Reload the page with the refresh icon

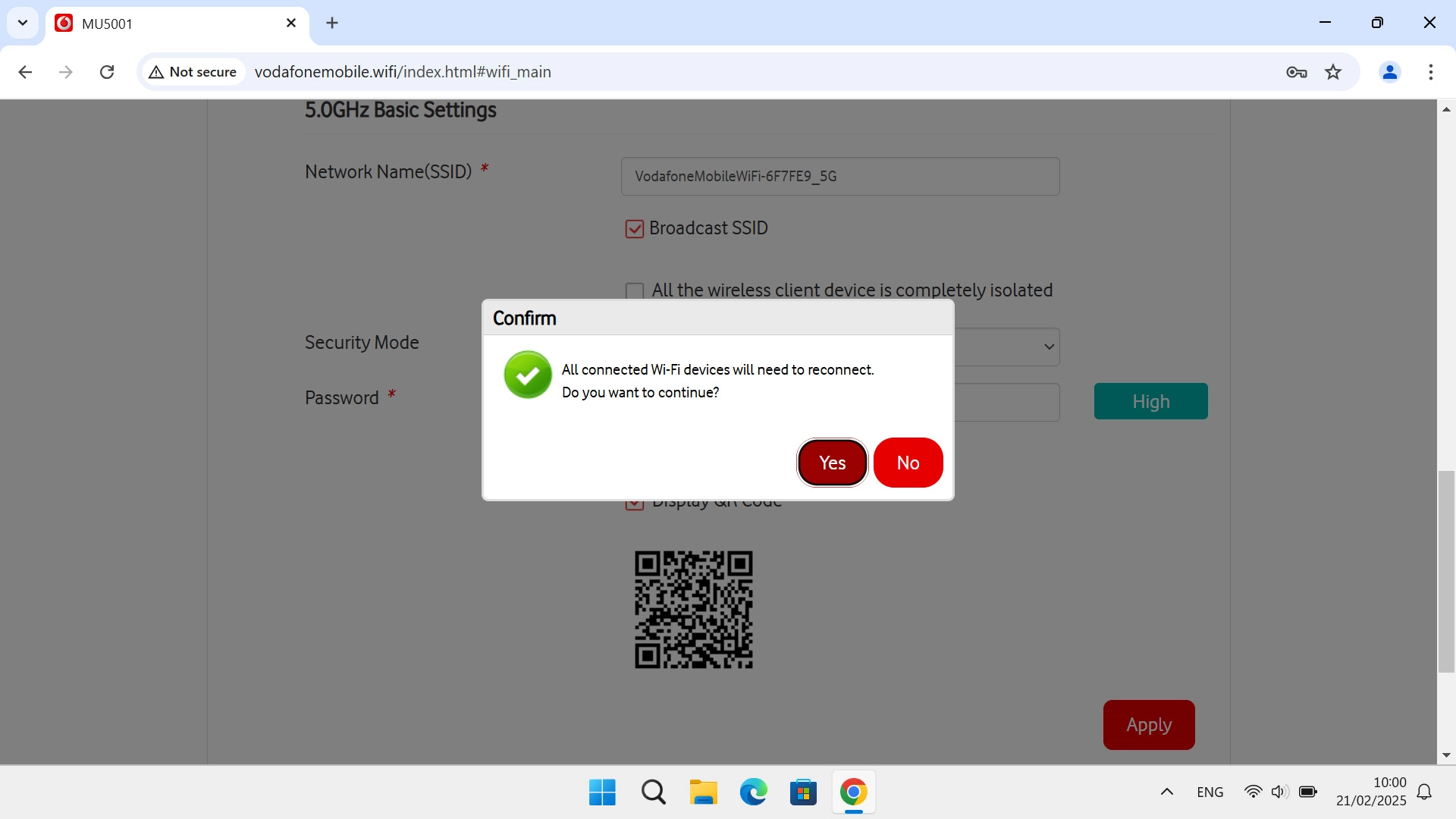point(107,72)
